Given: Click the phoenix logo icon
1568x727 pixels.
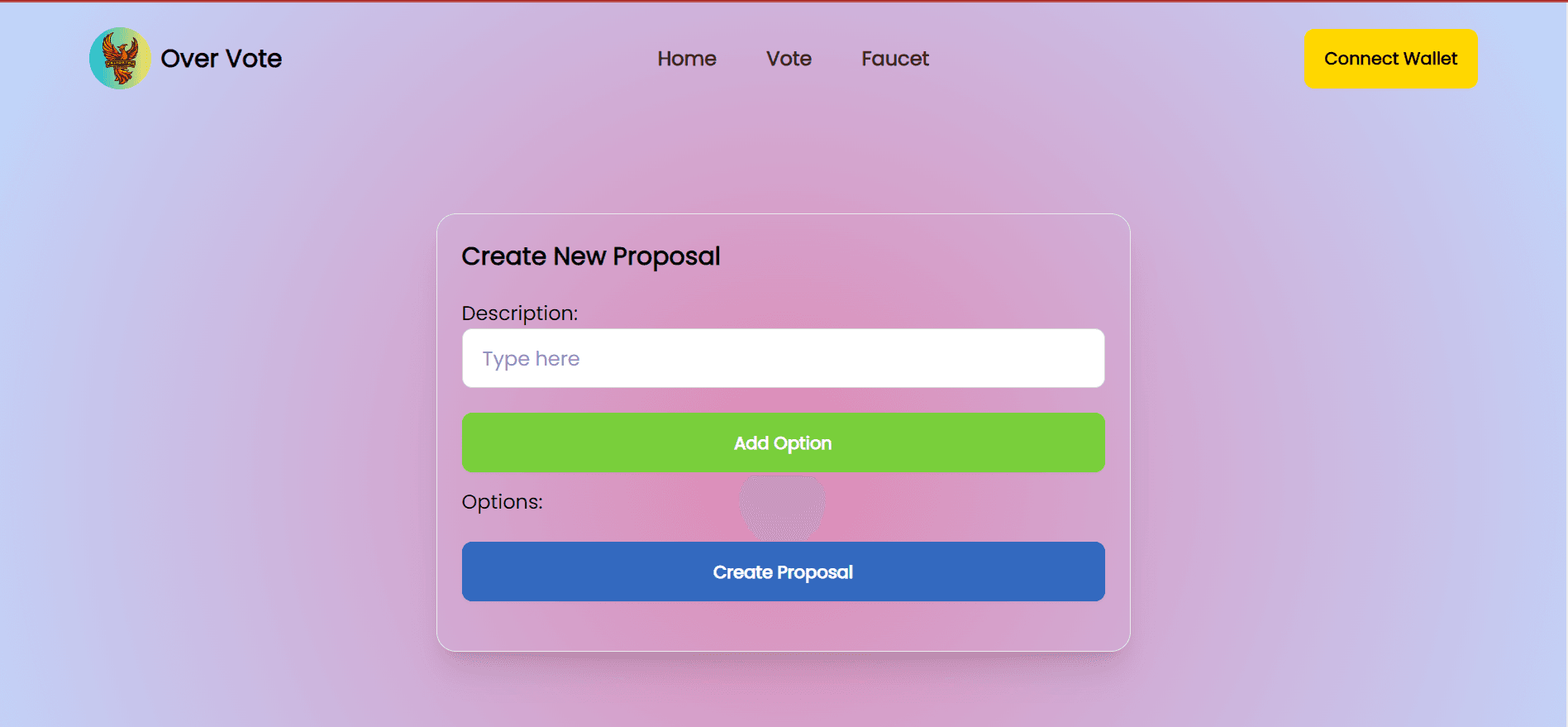Looking at the screenshot, I should pyautogui.click(x=121, y=58).
